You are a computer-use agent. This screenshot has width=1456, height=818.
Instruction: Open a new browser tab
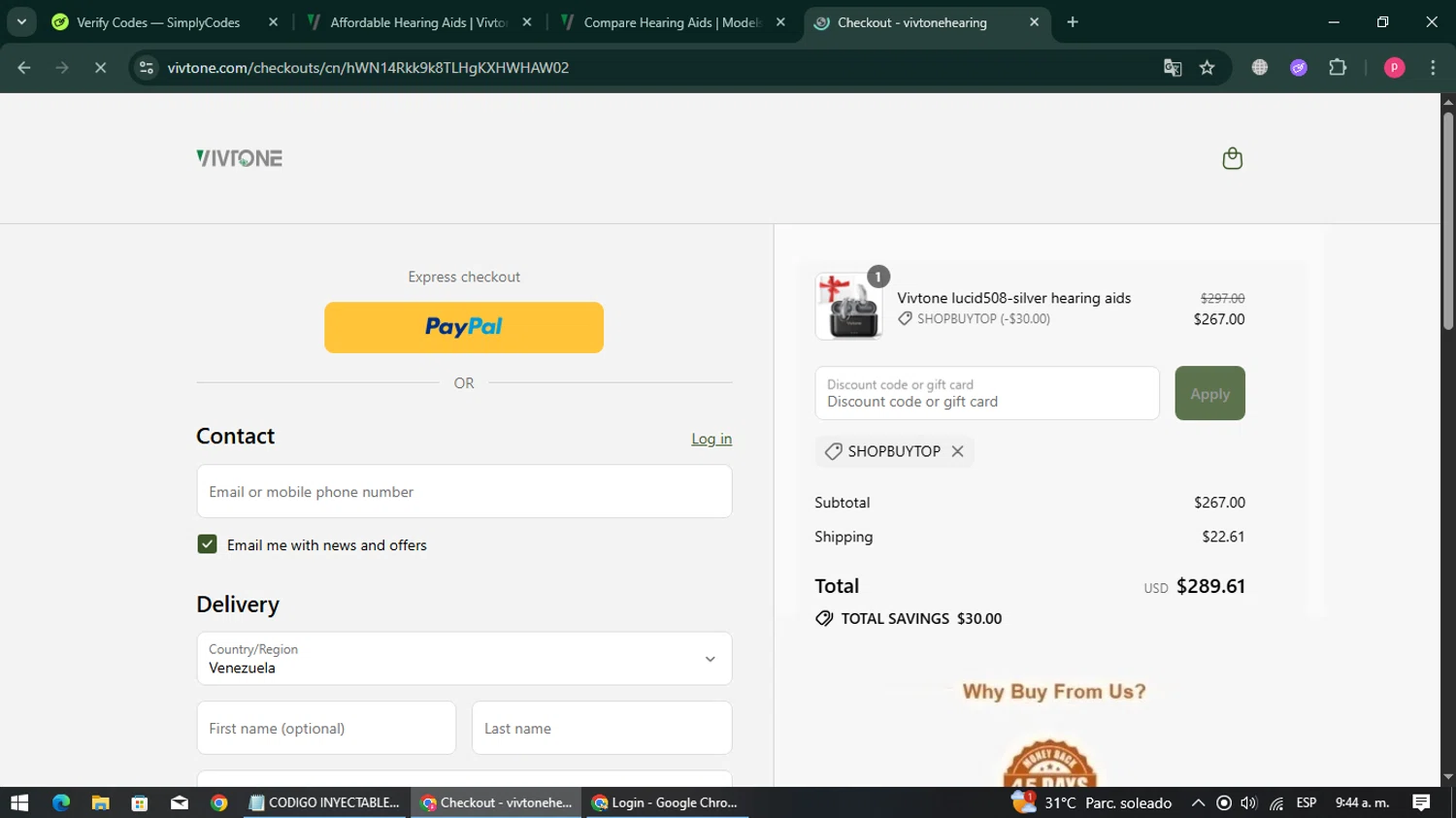click(x=1073, y=22)
